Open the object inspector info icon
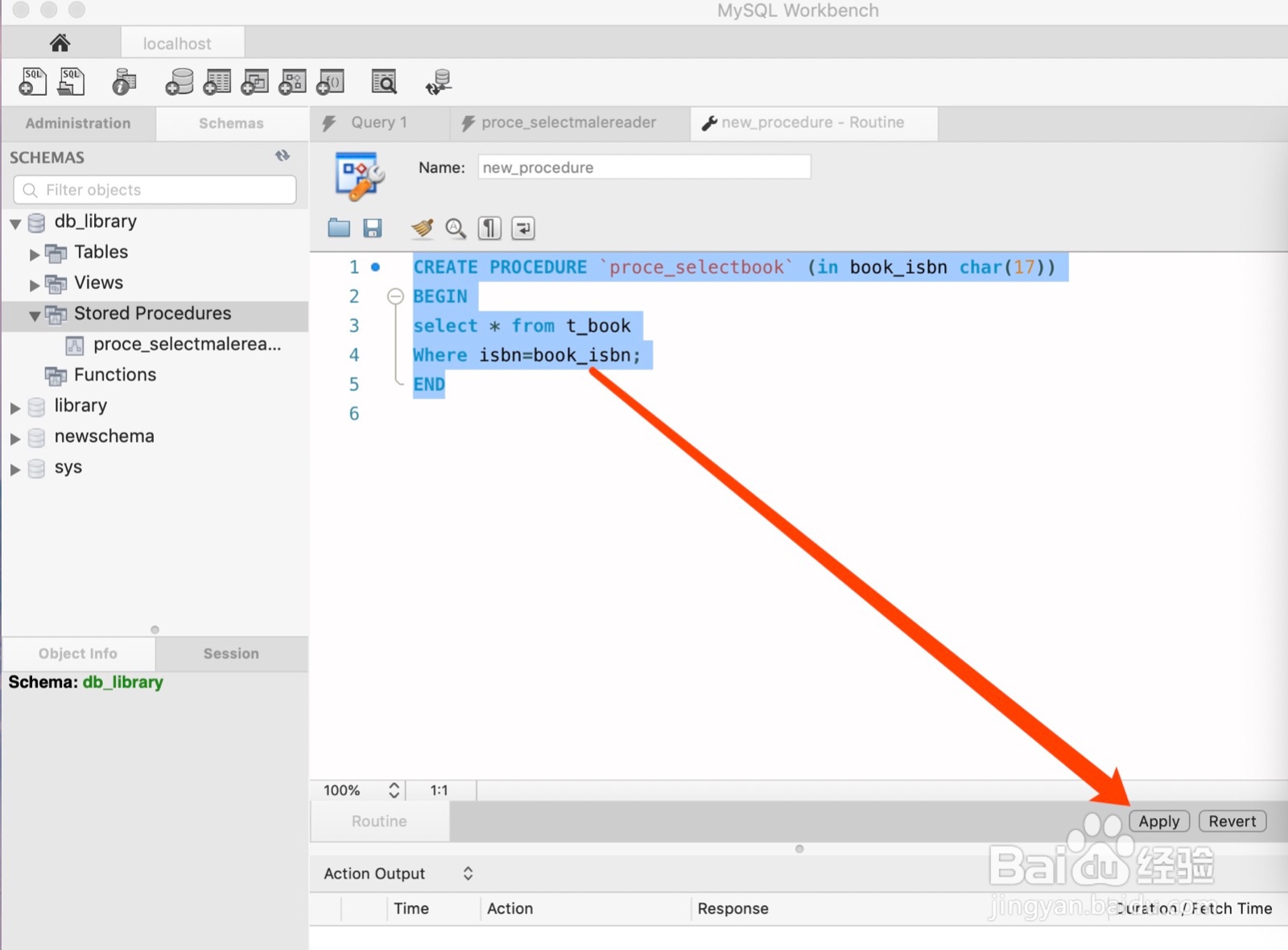This screenshot has width=1288, height=950. coord(124,81)
